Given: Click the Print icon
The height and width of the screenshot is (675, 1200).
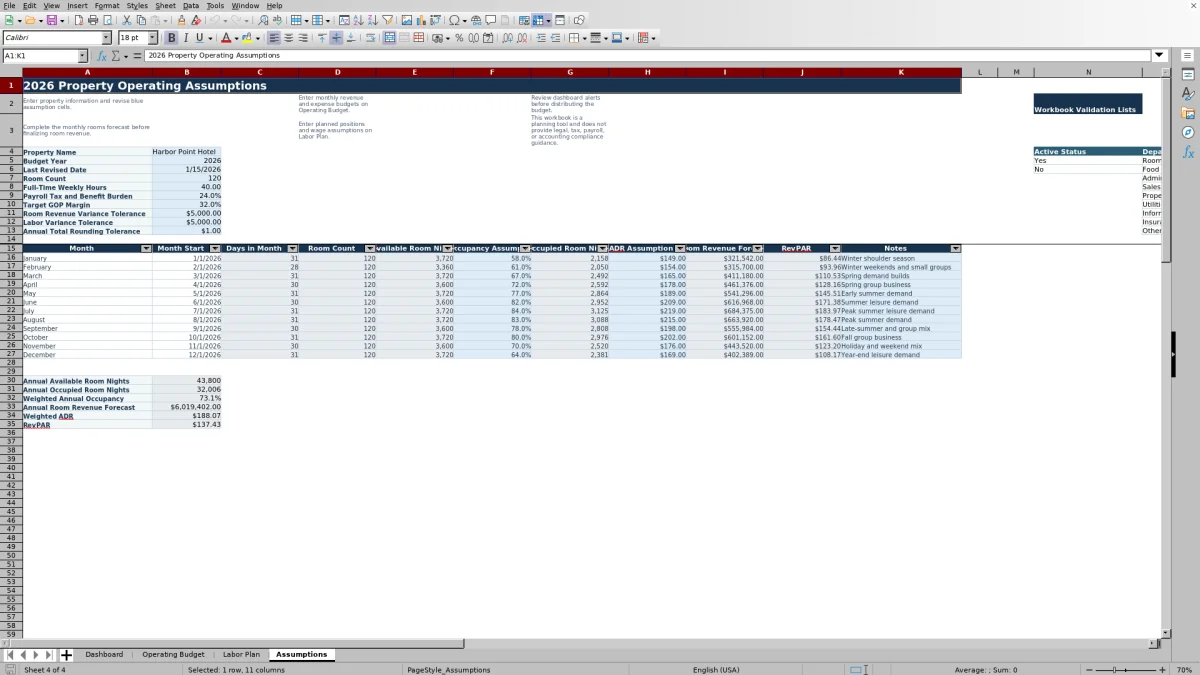Looking at the screenshot, I should pyautogui.click(x=93, y=20).
